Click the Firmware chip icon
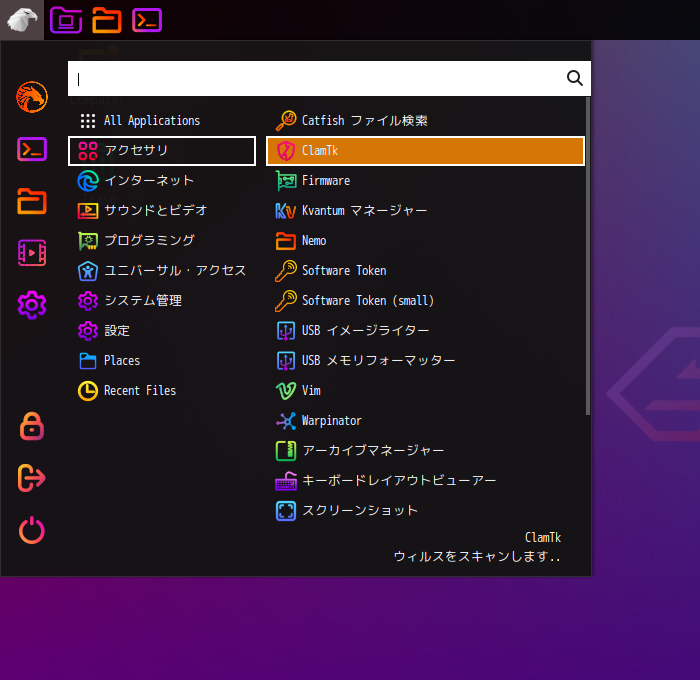 (286, 181)
